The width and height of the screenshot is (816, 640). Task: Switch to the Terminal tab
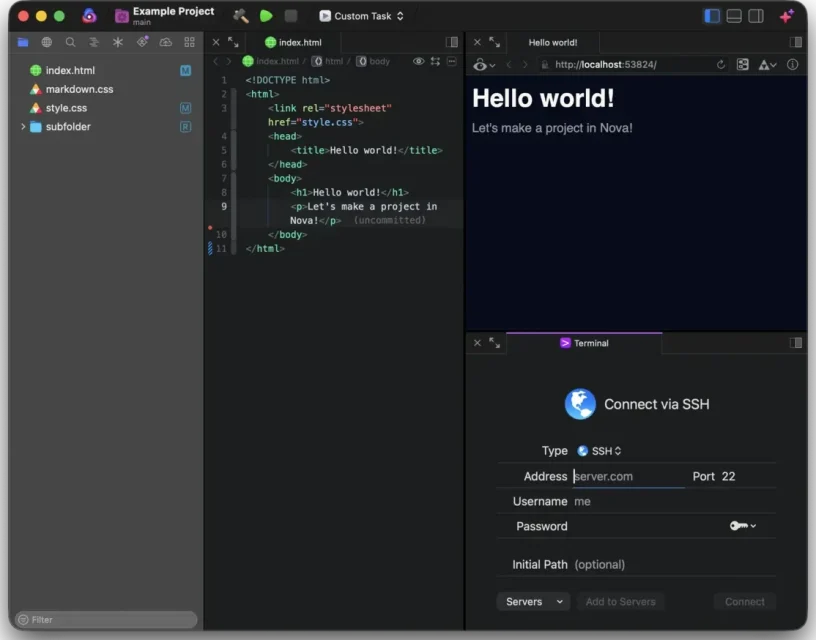pos(584,343)
